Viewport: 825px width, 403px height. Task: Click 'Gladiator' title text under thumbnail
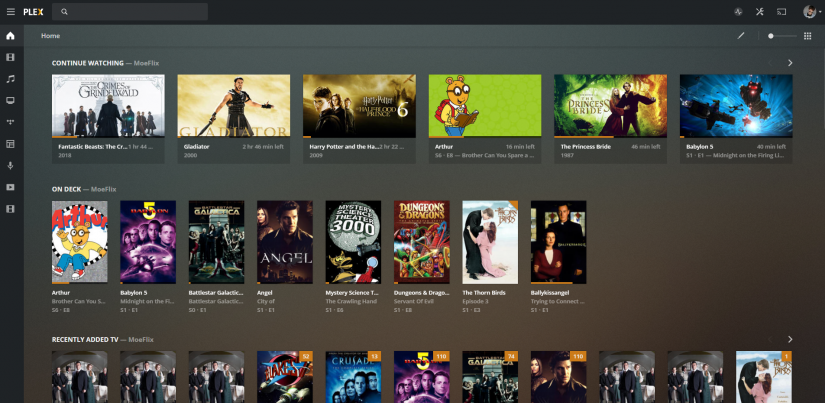pos(197,147)
